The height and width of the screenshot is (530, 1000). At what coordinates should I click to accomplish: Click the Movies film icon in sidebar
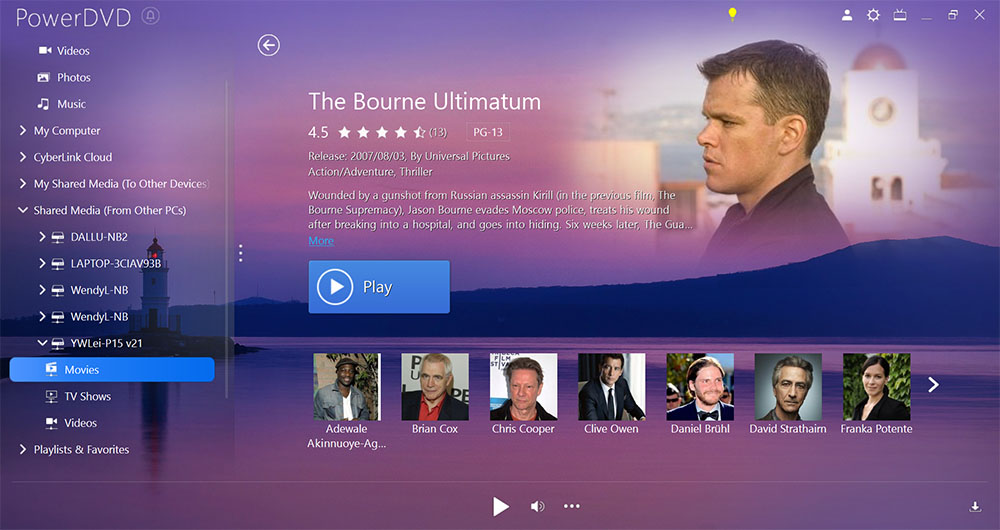coord(52,369)
